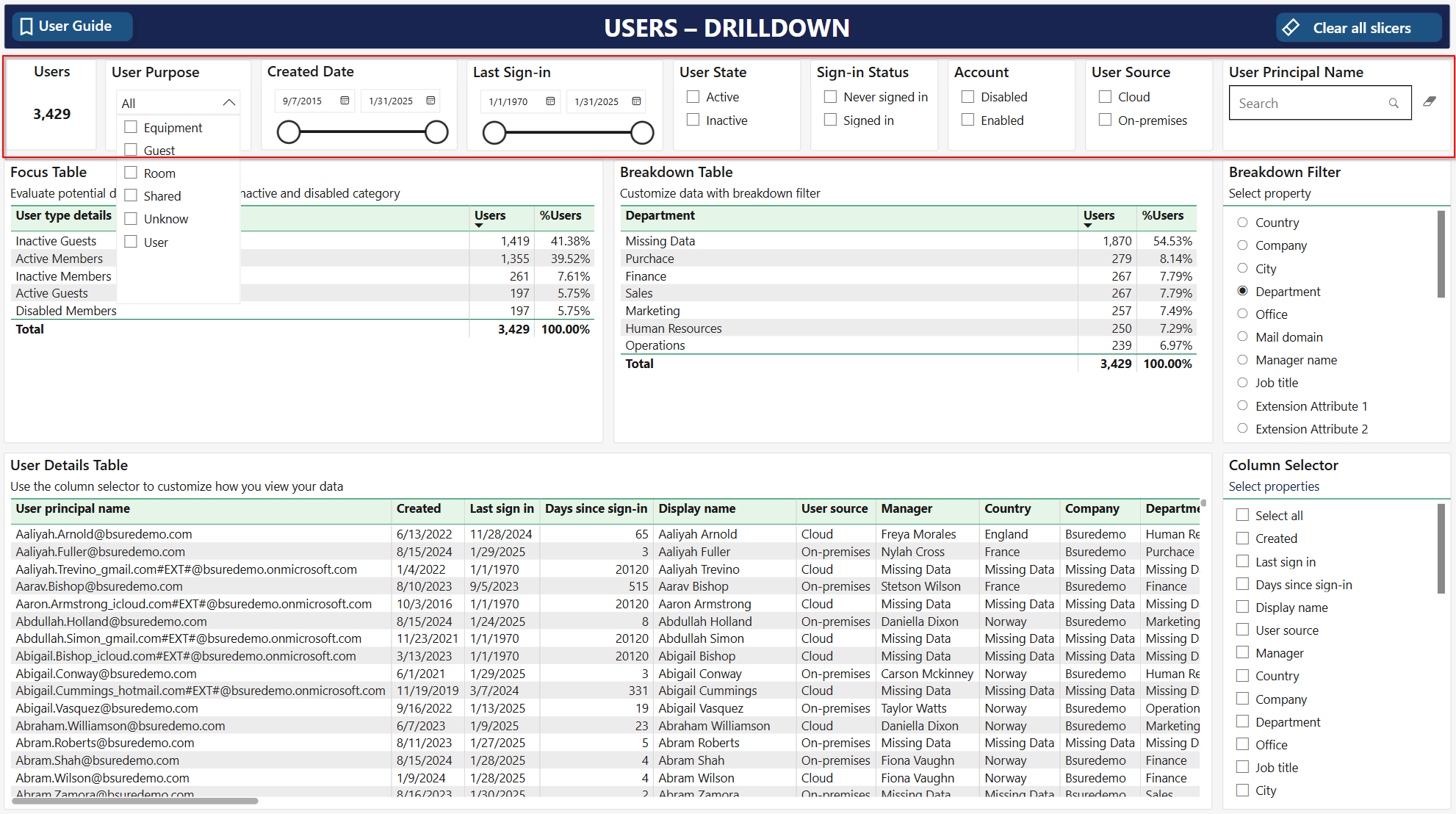Viewport: 1456px width, 814px height.
Task: Open calendar picker for Last Sign-in start
Action: tap(550, 101)
